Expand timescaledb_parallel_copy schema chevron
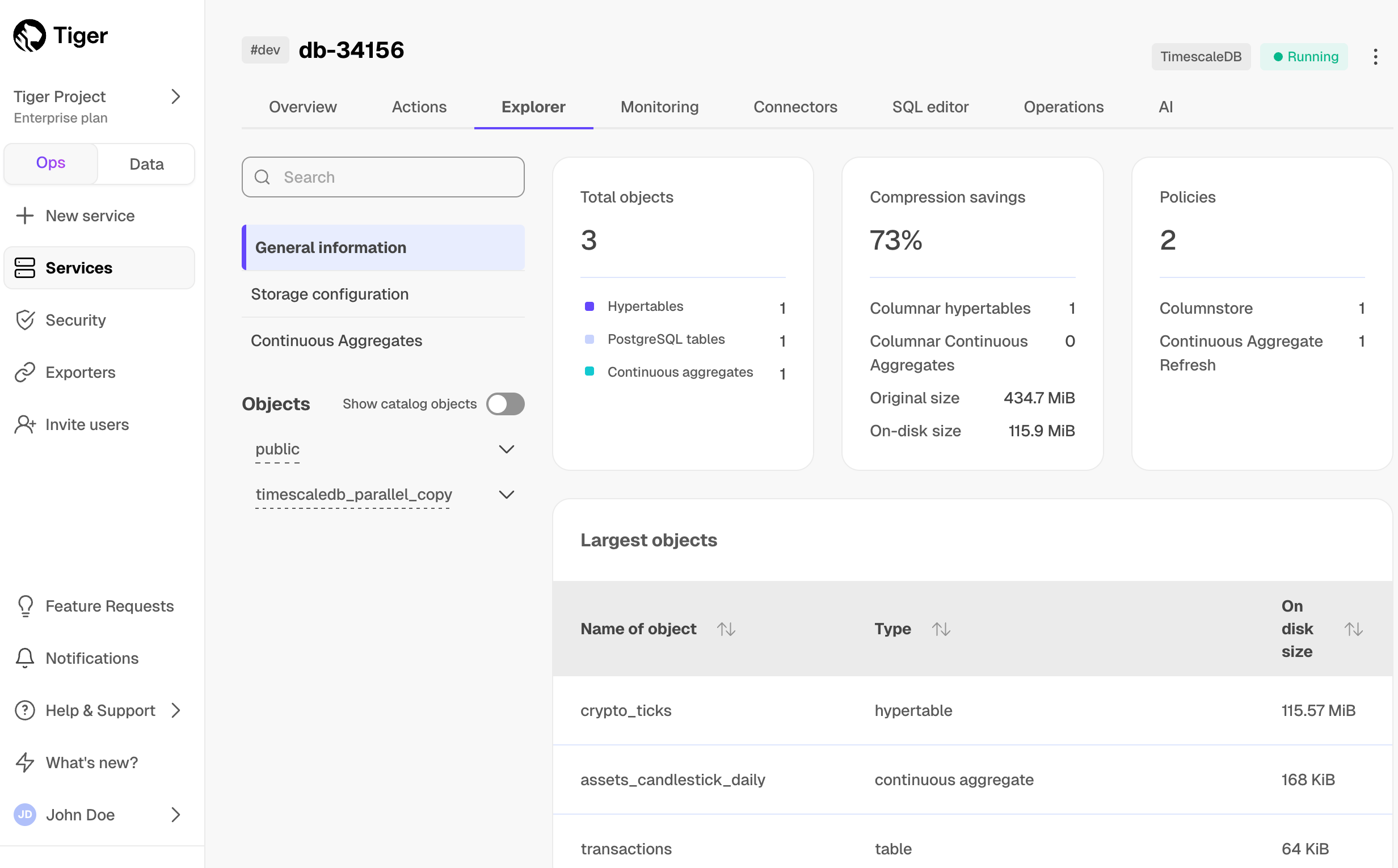 [x=506, y=495]
